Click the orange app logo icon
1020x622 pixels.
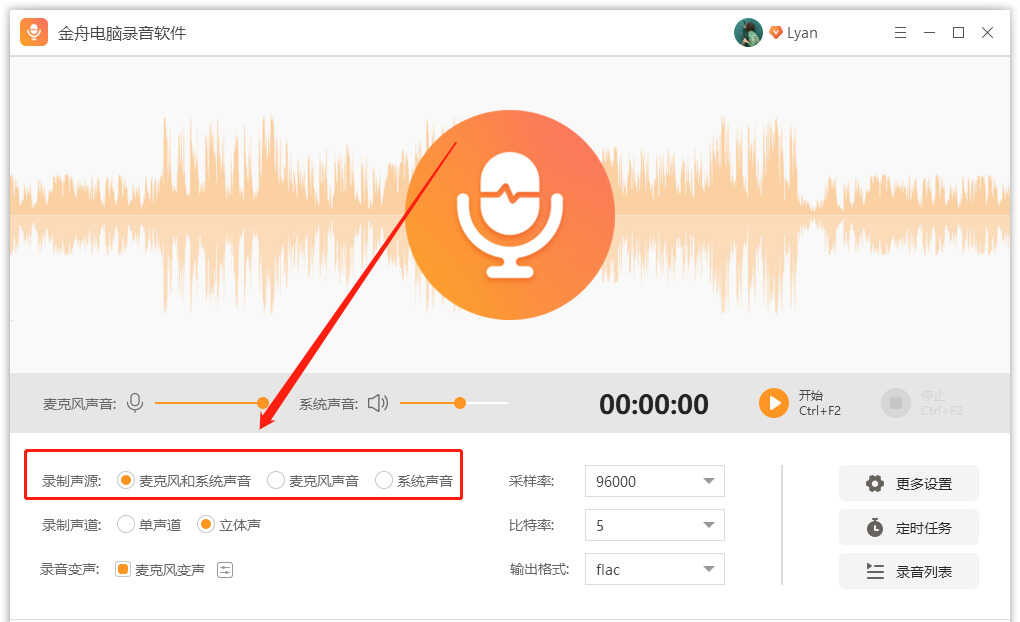[x=34, y=33]
